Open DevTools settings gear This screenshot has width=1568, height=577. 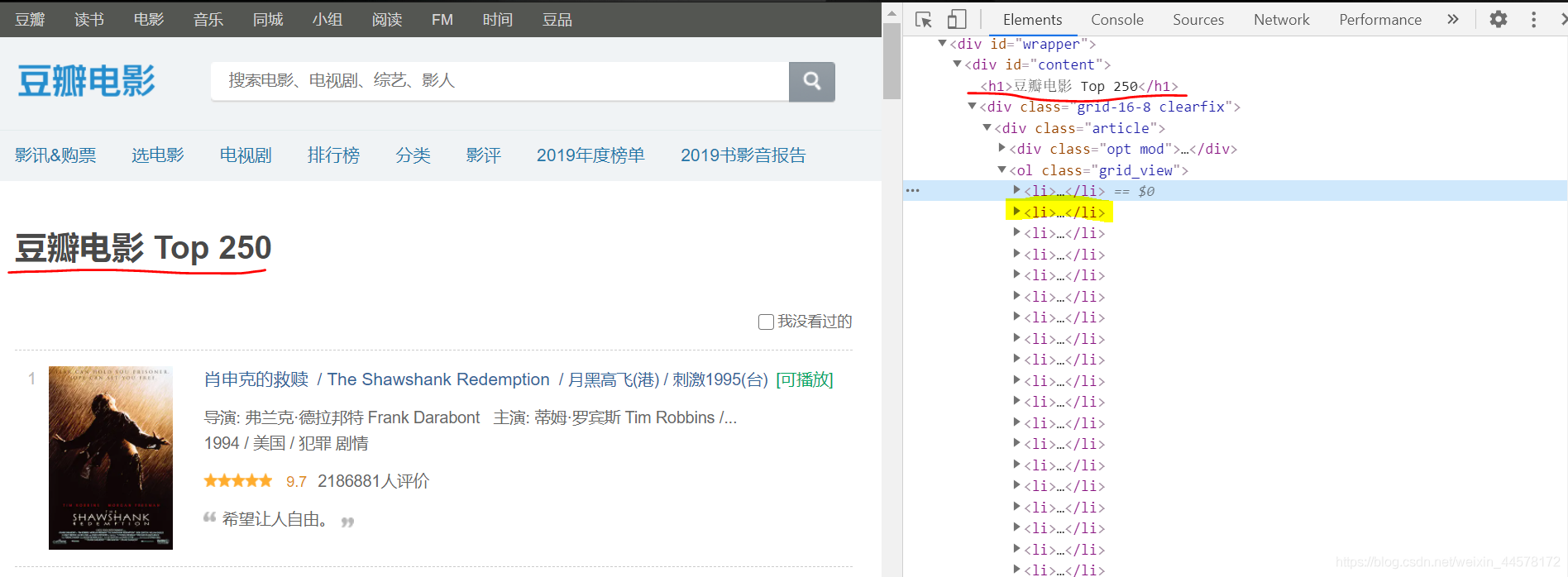click(1499, 19)
